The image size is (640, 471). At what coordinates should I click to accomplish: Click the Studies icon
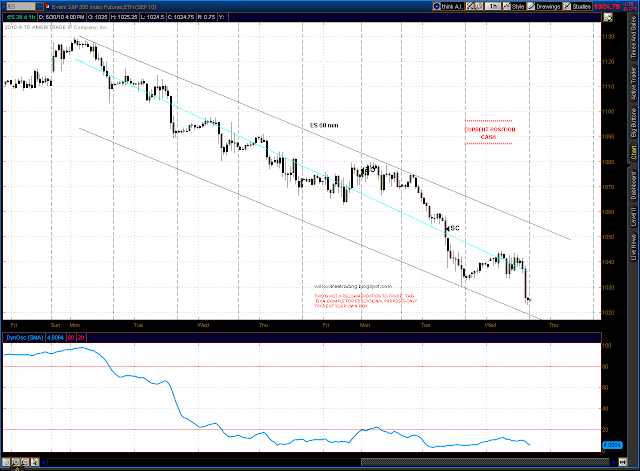[x=567, y=7]
